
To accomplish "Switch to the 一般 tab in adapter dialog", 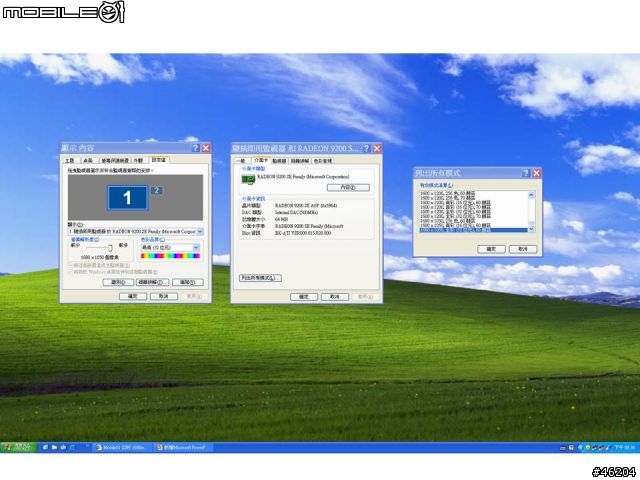I will [x=241, y=161].
